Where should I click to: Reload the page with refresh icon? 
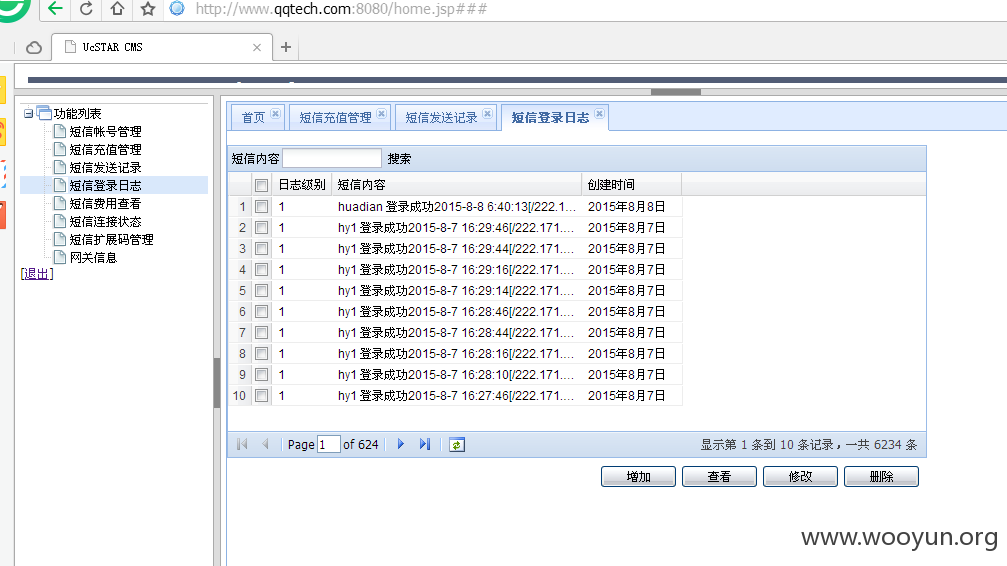(x=86, y=8)
